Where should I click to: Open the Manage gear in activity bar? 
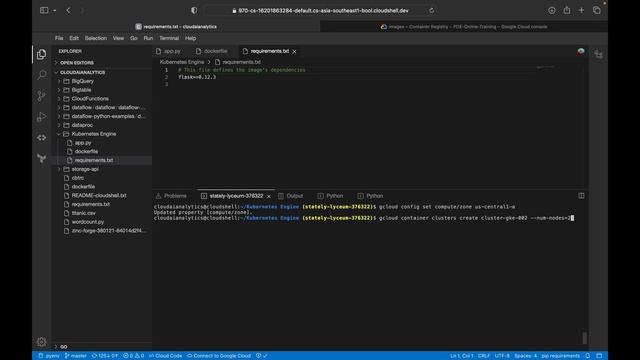(x=41, y=342)
